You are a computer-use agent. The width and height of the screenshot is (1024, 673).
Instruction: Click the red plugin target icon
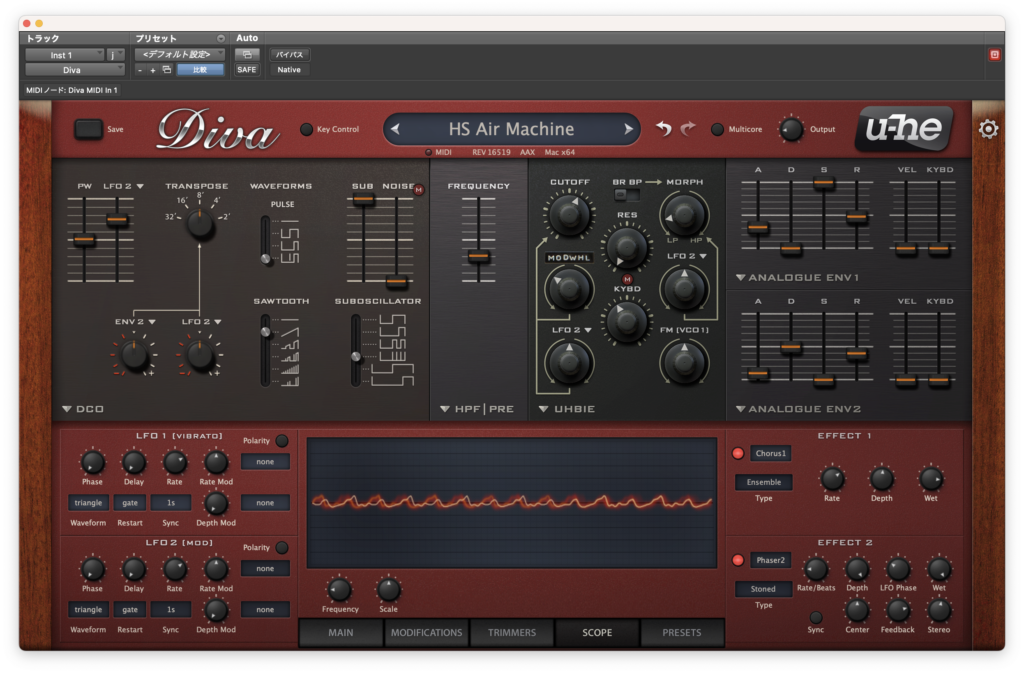coord(995,55)
